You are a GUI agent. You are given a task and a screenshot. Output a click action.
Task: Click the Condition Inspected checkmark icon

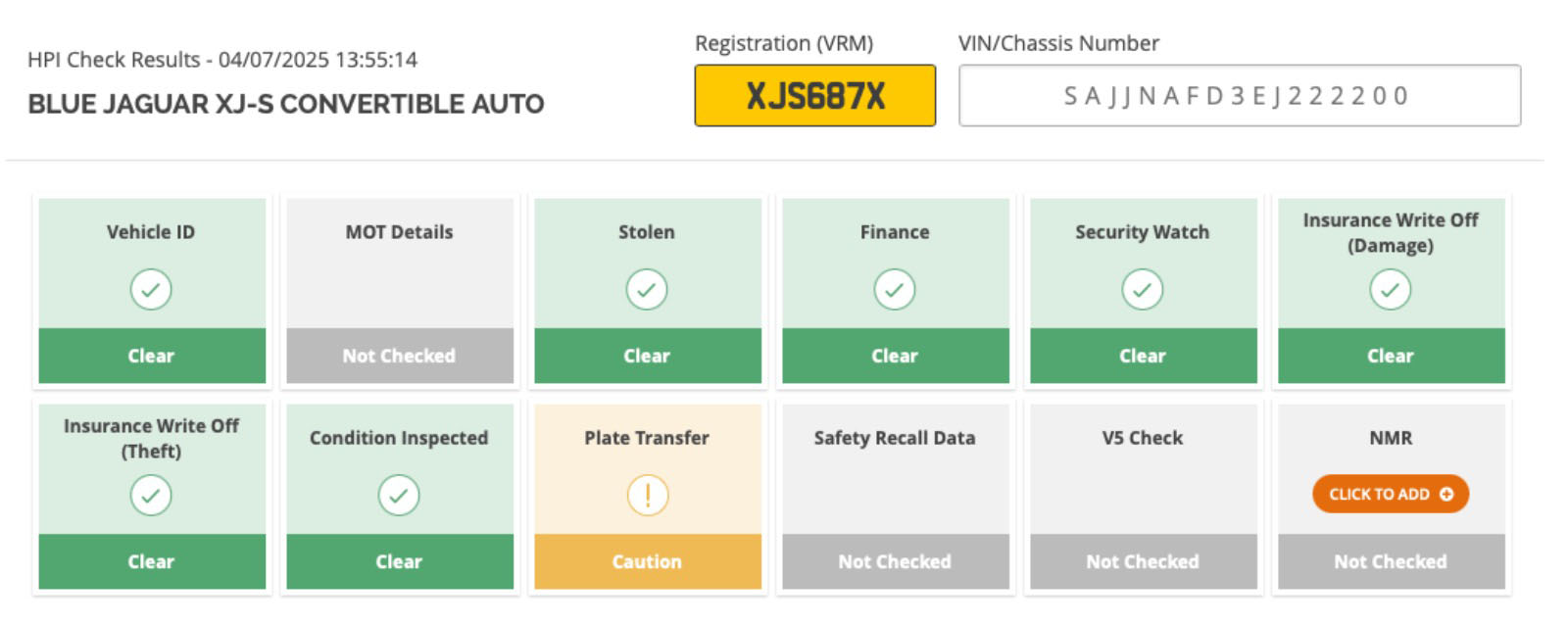pyautogui.click(x=399, y=496)
